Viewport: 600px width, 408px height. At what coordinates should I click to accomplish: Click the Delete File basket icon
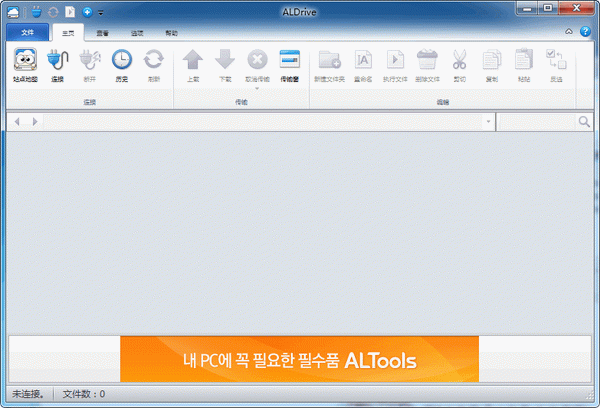point(427,59)
